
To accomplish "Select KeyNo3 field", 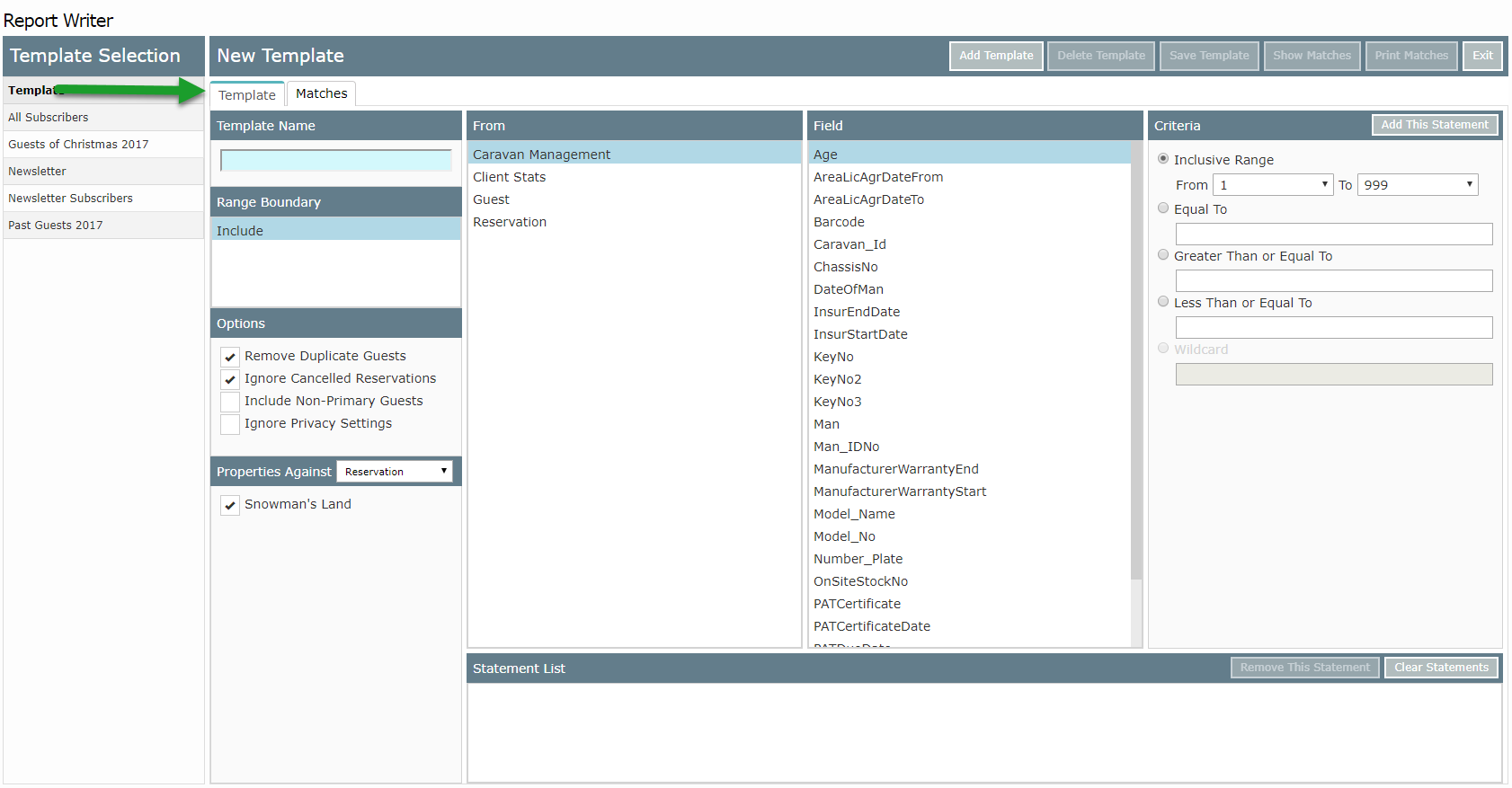I will point(969,402).
